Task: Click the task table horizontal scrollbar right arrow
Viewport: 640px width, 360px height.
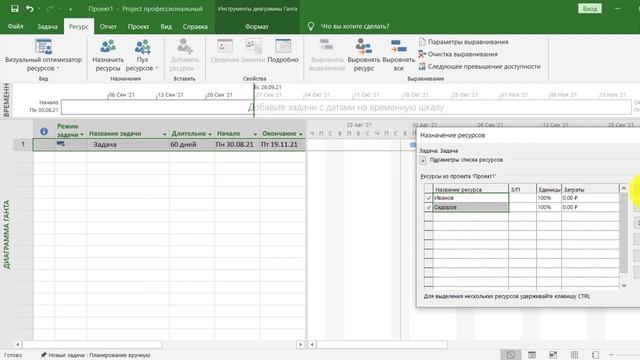Action: click(x=300, y=345)
